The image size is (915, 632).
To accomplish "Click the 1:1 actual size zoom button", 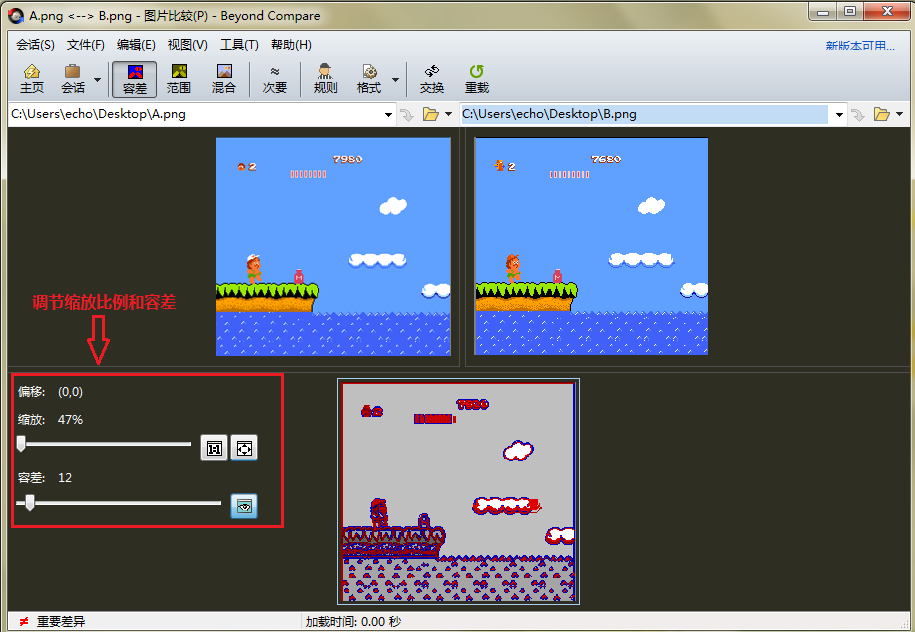I will coord(214,448).
